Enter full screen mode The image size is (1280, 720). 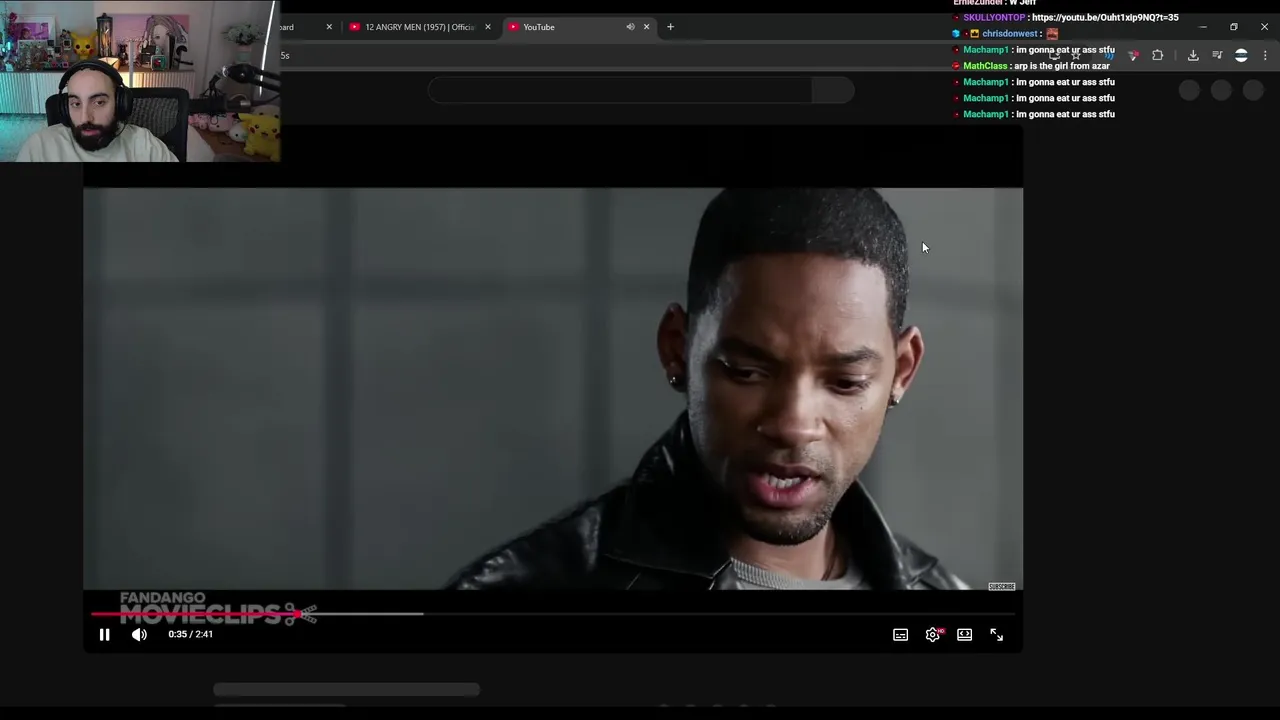tap(996, 634)
